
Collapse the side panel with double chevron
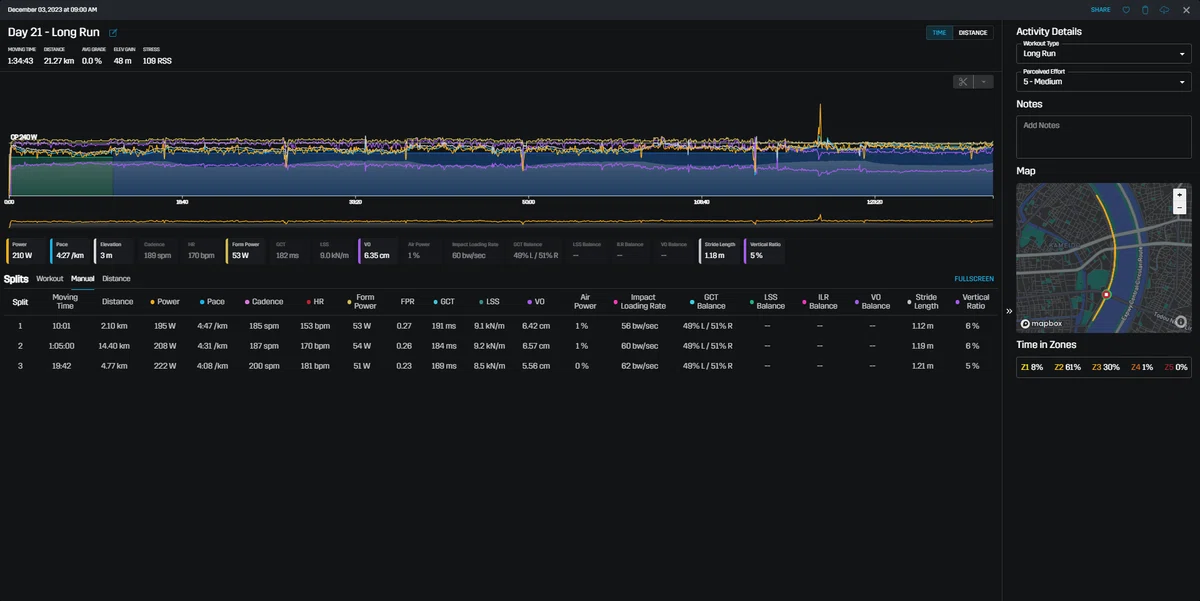1009,311
